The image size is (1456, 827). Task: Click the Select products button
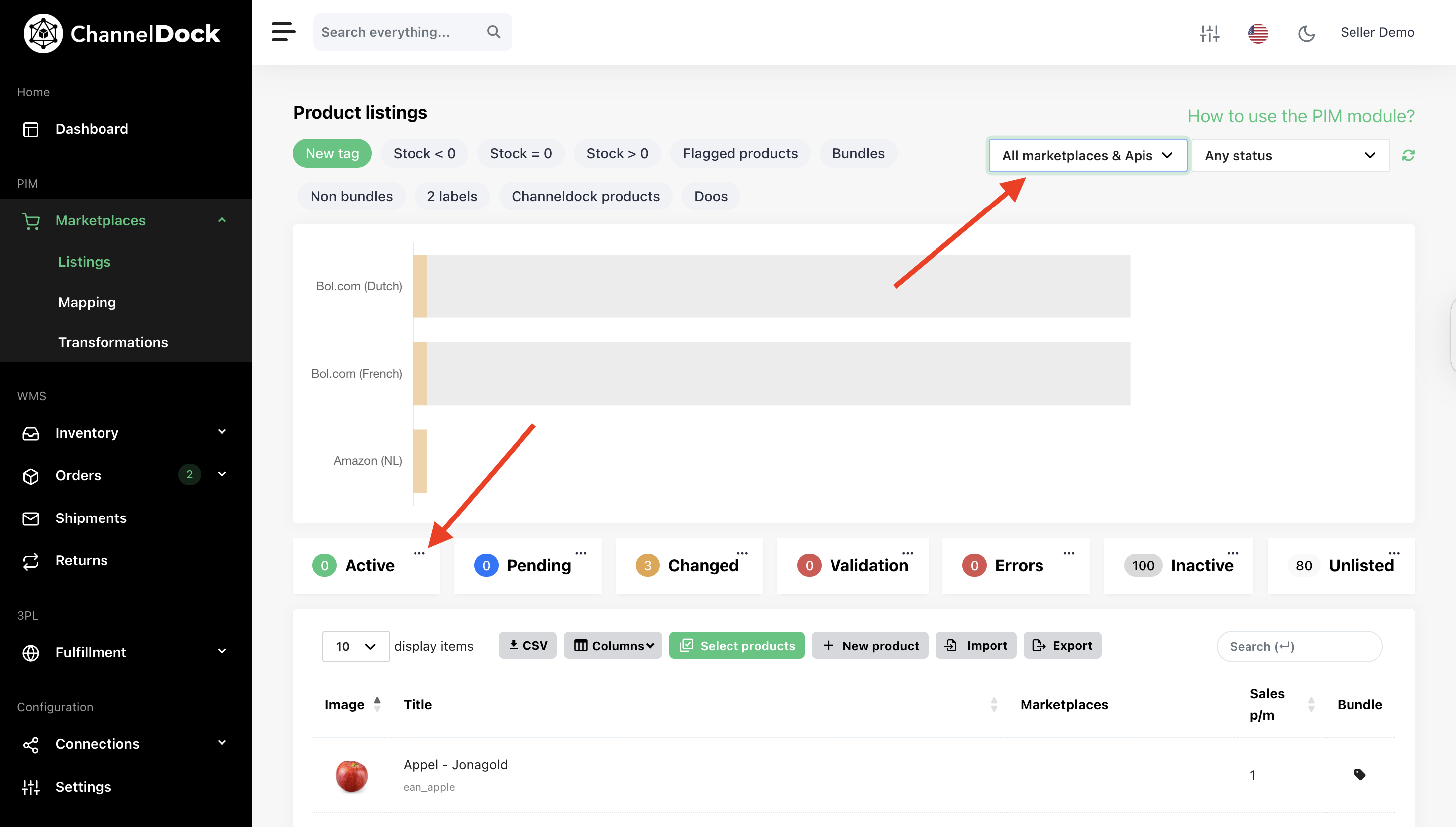coord(736,645)
